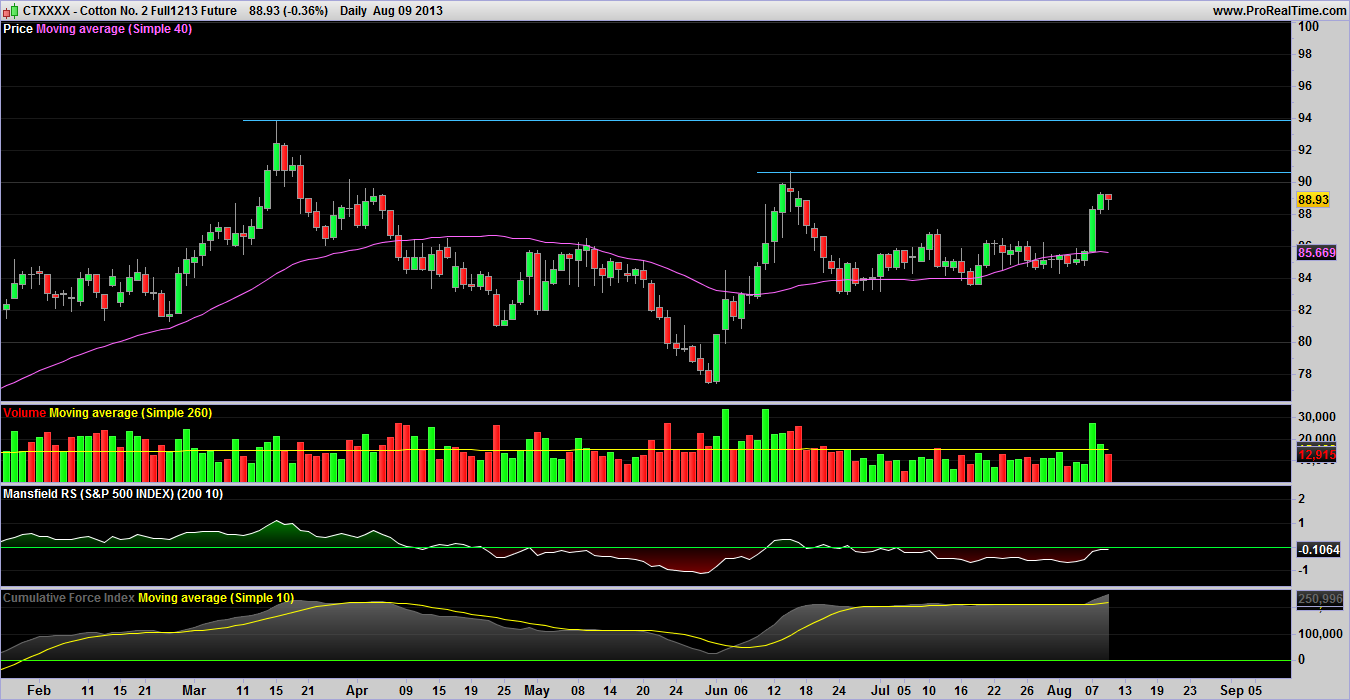Click the 88.93 (-0.36%) quote in the header
This screenshot has width=1350, height=700.
[287, 10]
